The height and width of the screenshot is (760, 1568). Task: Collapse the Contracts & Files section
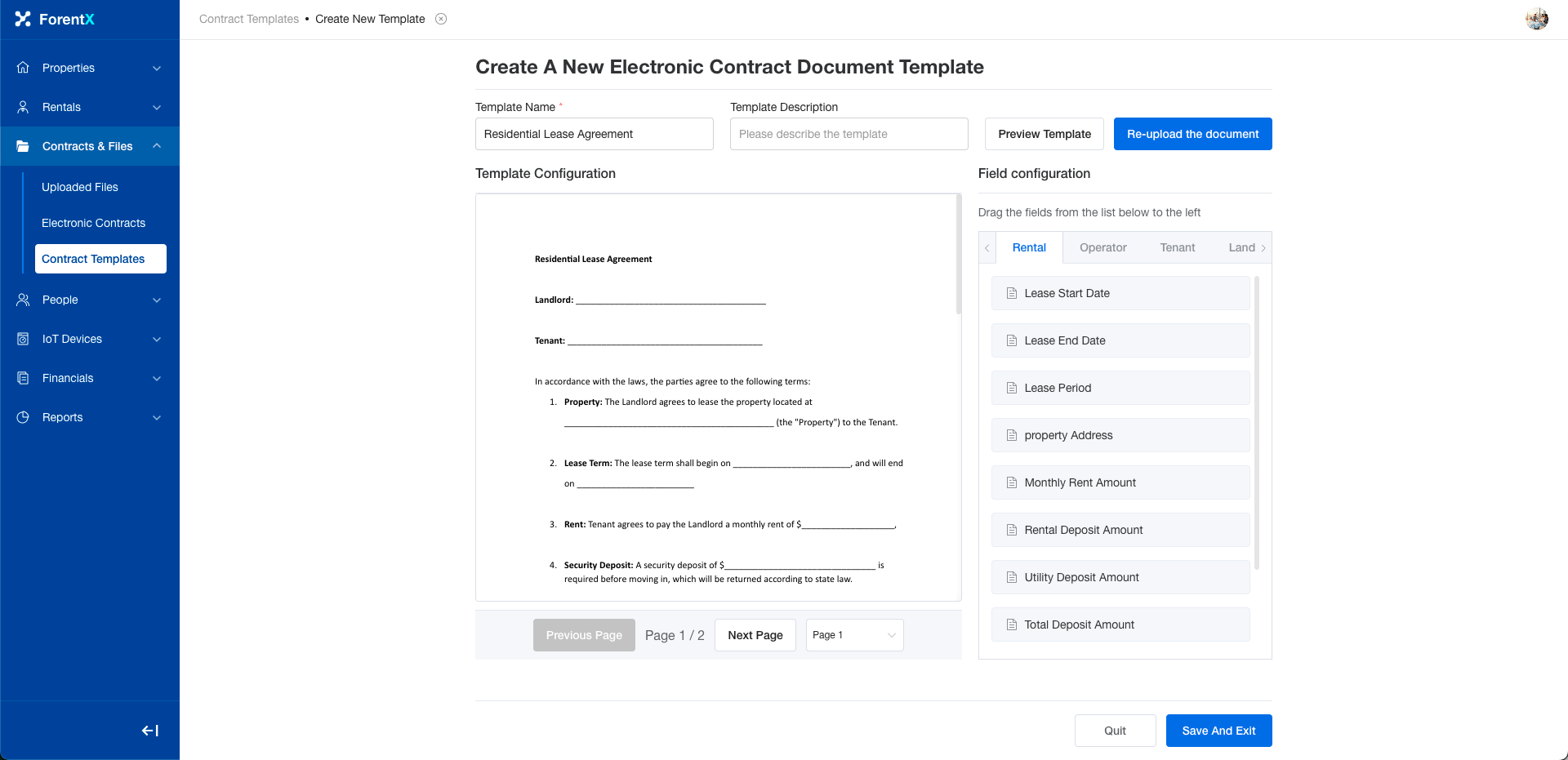(x=157, y=146)
